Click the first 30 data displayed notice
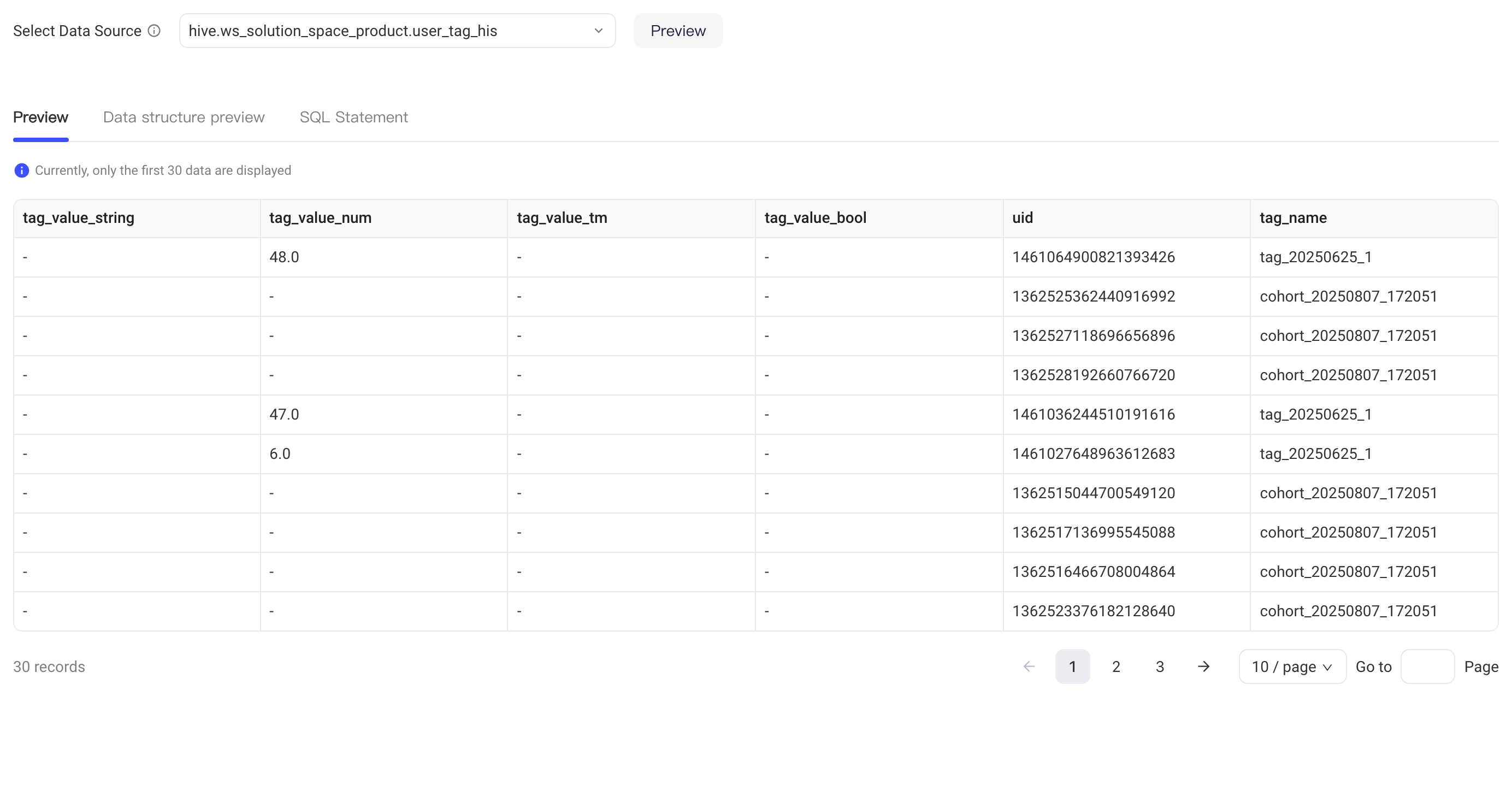This screenshot has width=1512, height=802. pyautogui.click(x=163, y=170)
